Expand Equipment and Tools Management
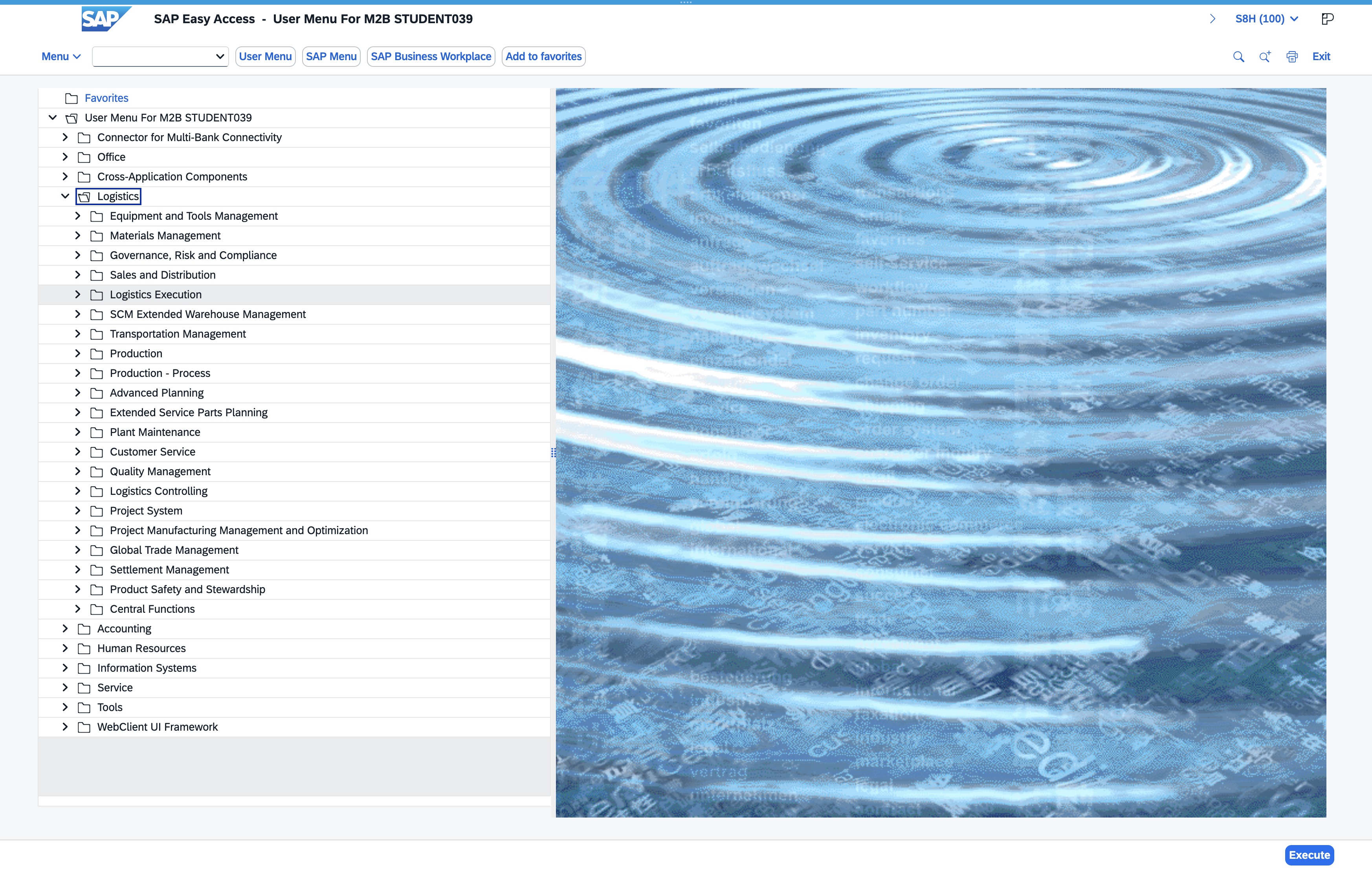This screenshot has height=871, width=1372. [x=78, y=216]
